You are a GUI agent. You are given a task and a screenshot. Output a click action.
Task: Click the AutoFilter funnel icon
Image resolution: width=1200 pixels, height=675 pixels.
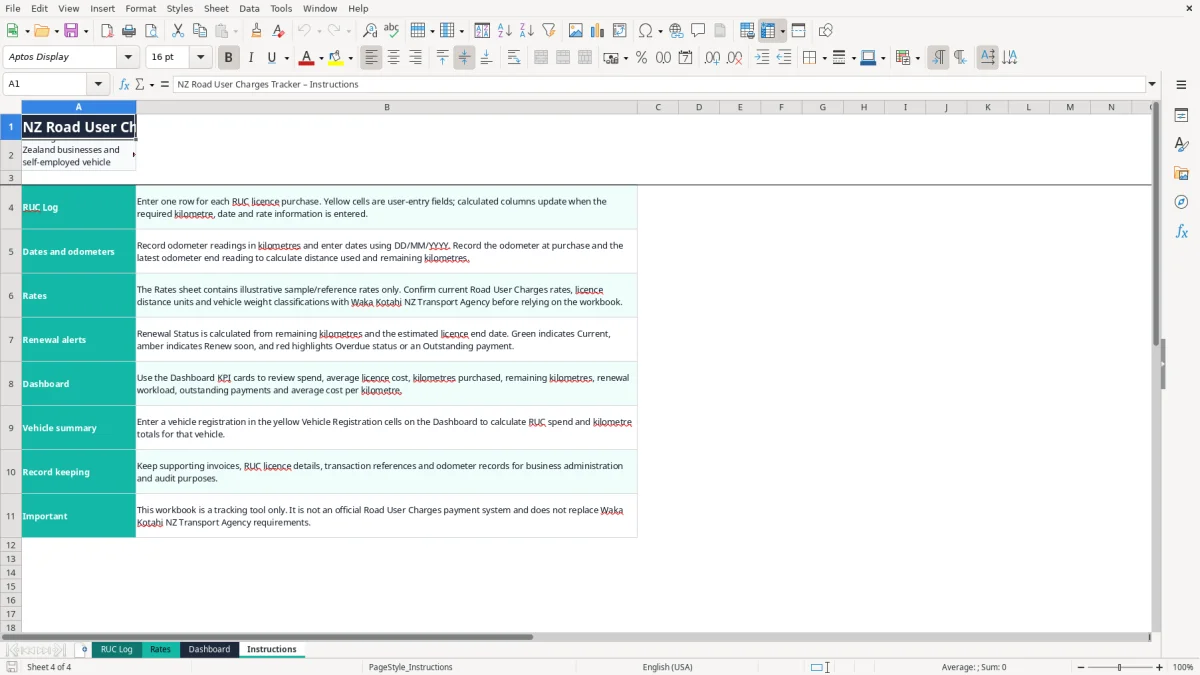coord(549,31)
